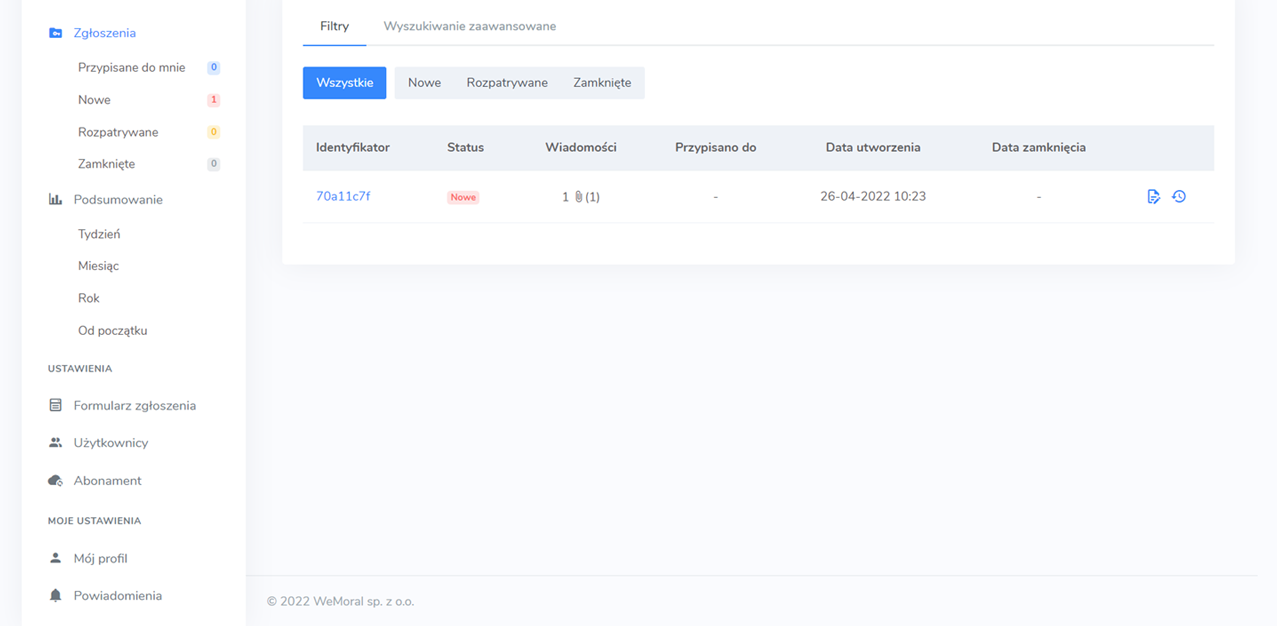Open Przypisane do mnie in sidebar
Image resolution: width=1277 pixels, height=626 pixels.
(x=132, y=68)
